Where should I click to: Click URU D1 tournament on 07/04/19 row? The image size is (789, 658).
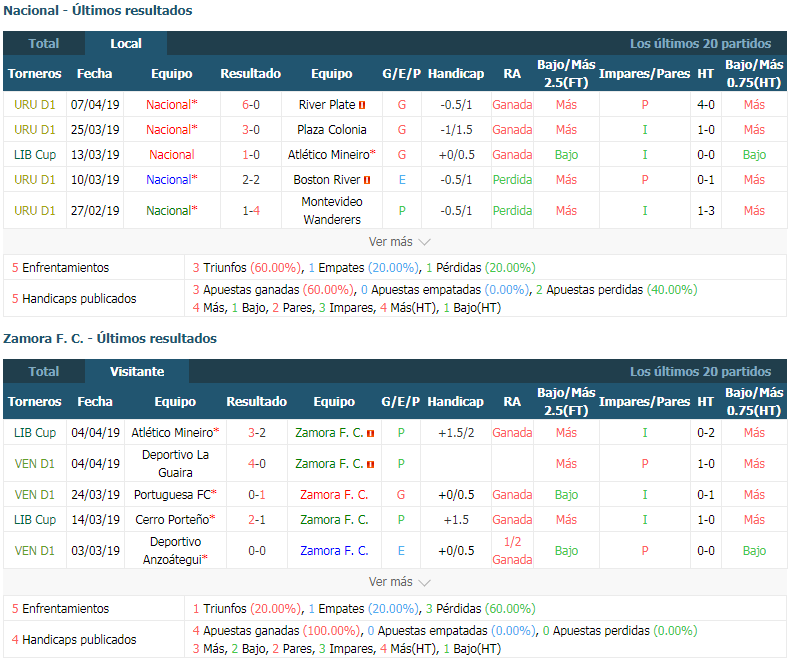35,105
